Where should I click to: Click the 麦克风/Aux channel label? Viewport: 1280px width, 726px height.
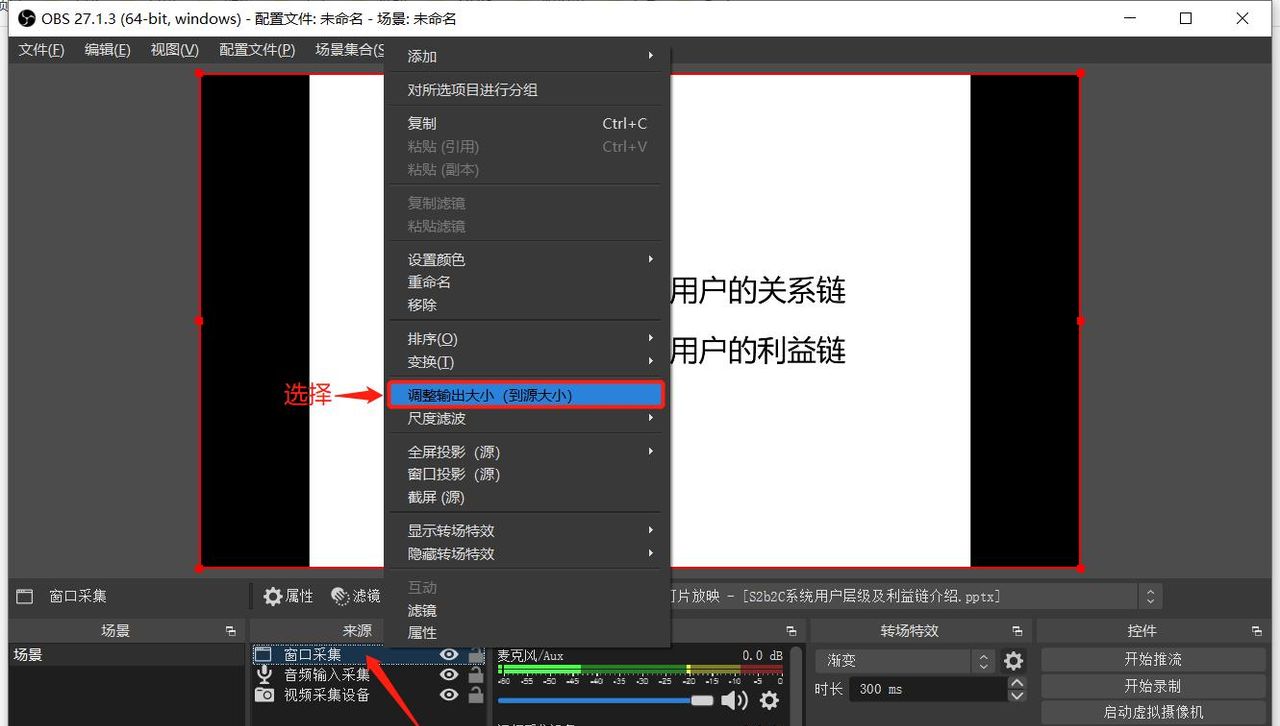[531, 656]
